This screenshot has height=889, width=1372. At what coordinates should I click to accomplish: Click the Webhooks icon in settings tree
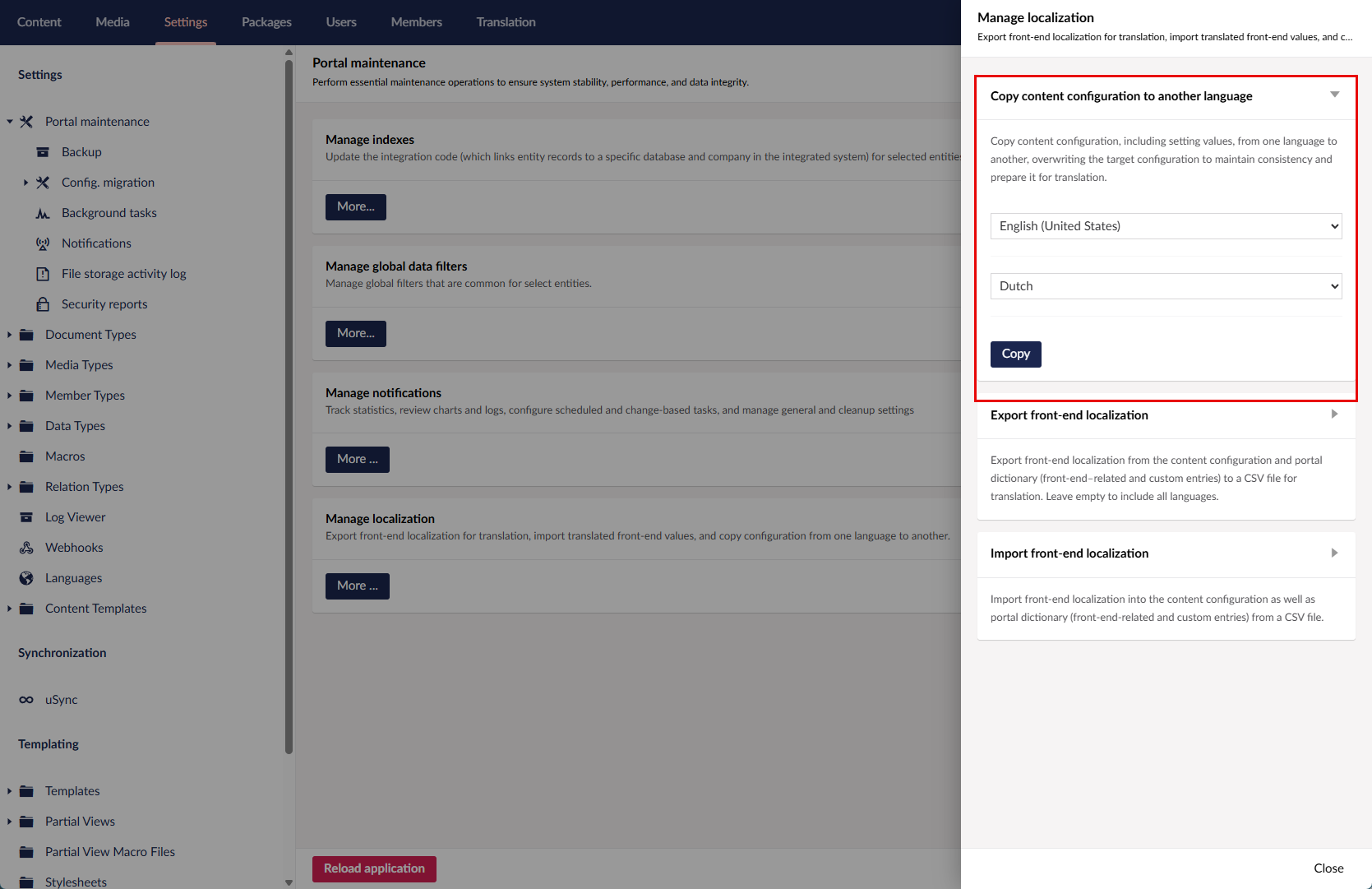pyautogui.click(x=26, y=548)
